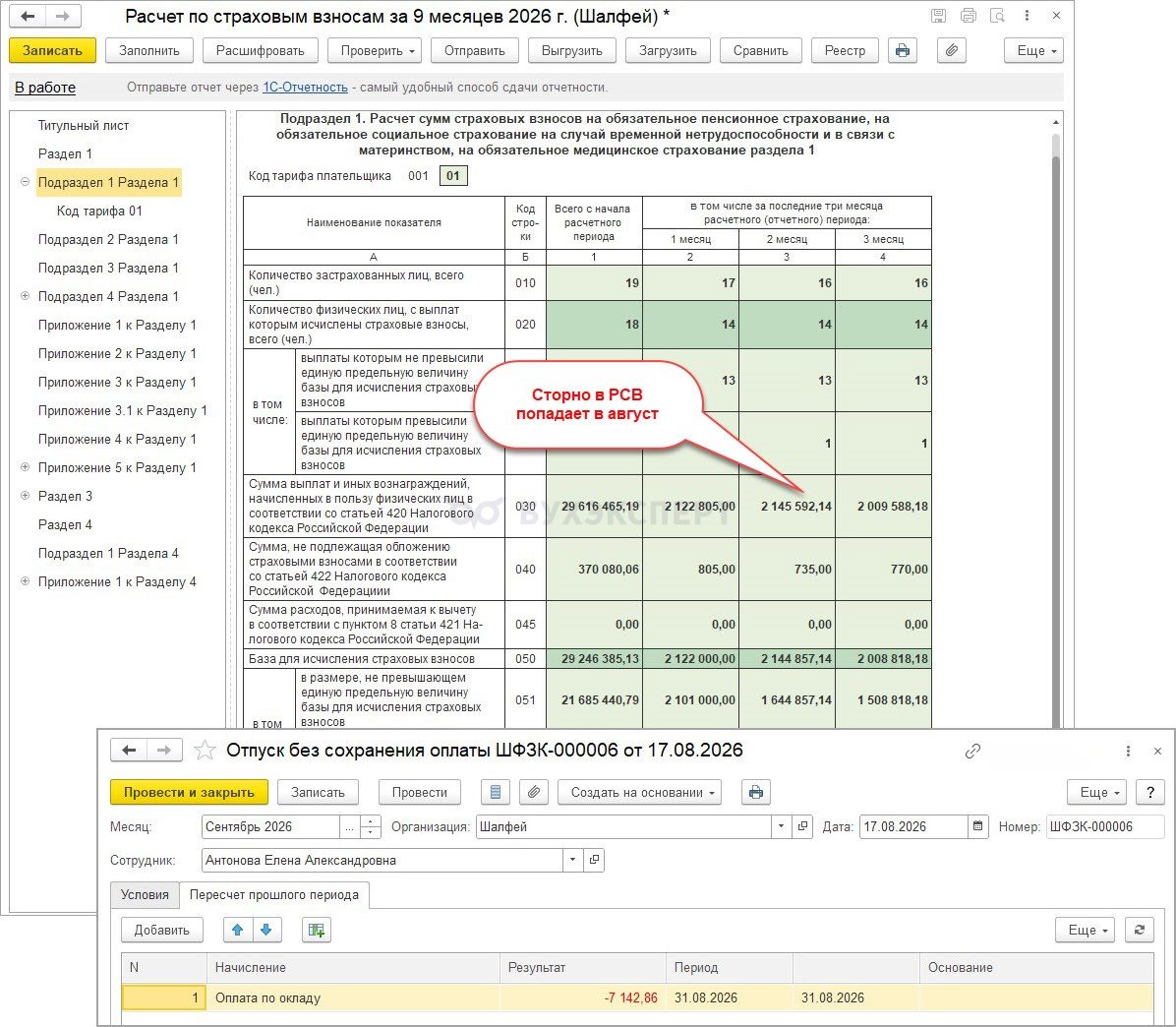Click the back arrow in the Отпуск document
1176x1027 pixels.
128,751
